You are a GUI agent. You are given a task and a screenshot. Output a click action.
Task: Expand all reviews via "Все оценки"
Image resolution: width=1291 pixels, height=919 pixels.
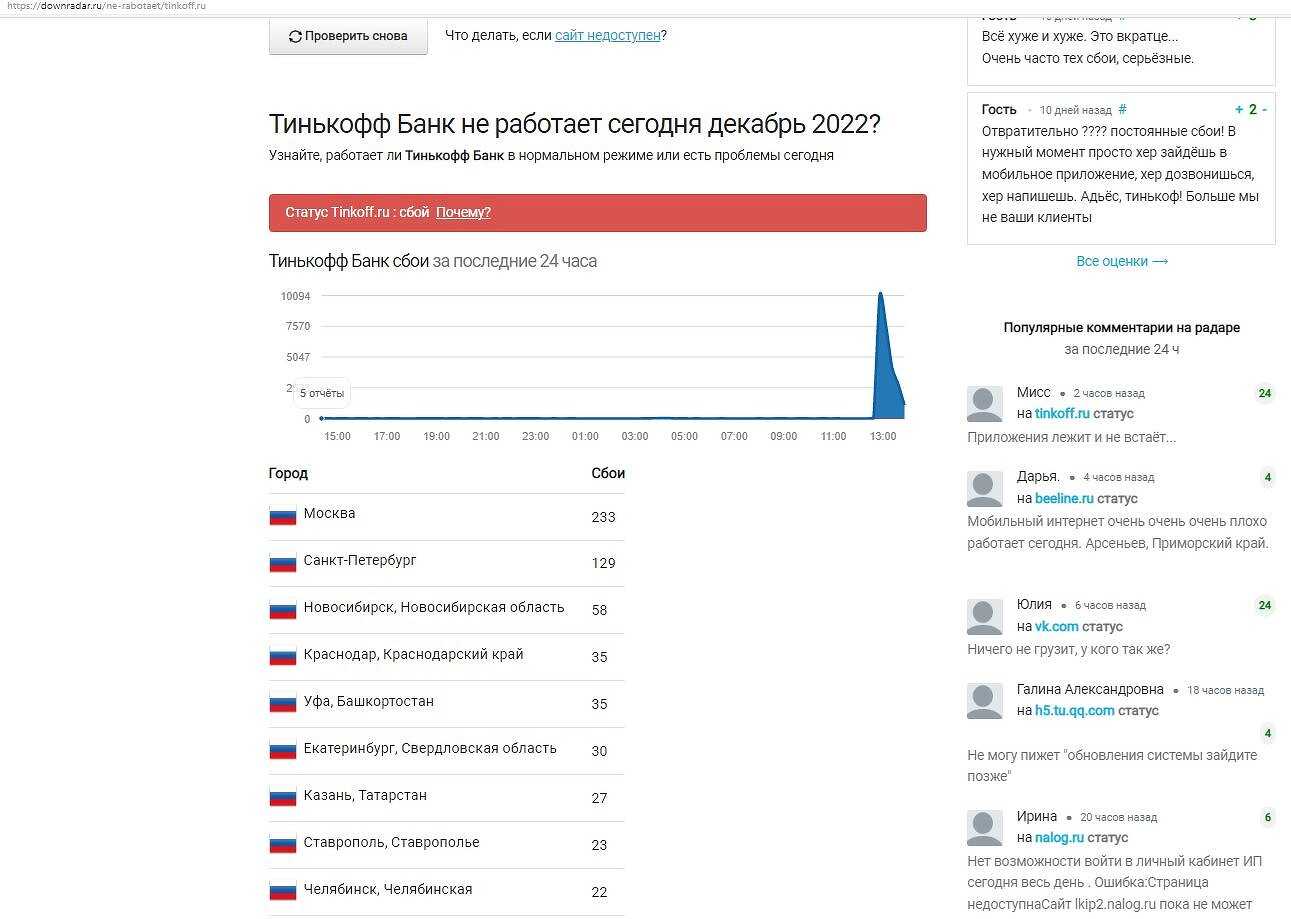(x=1122, y=261)
